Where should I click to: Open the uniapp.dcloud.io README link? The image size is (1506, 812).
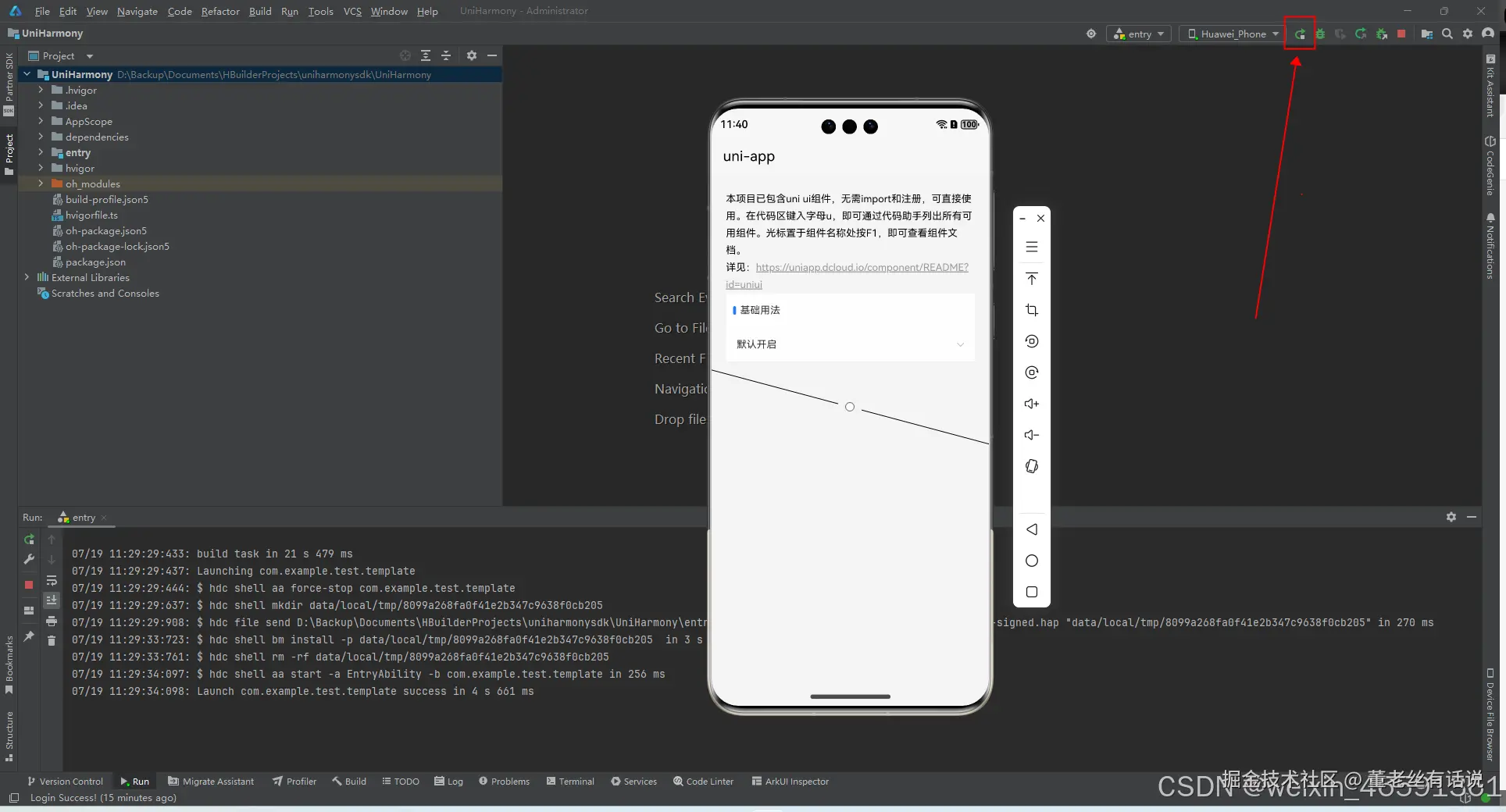point(848,276)
